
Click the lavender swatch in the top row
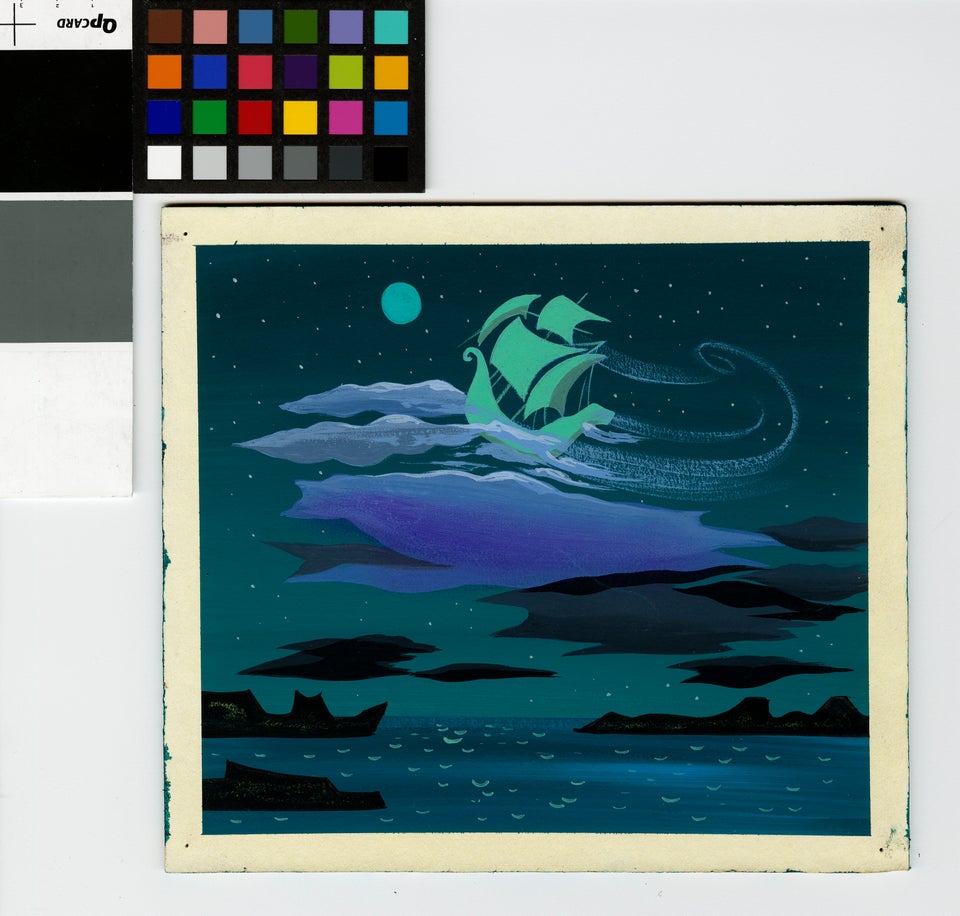(x=346, y=27)
